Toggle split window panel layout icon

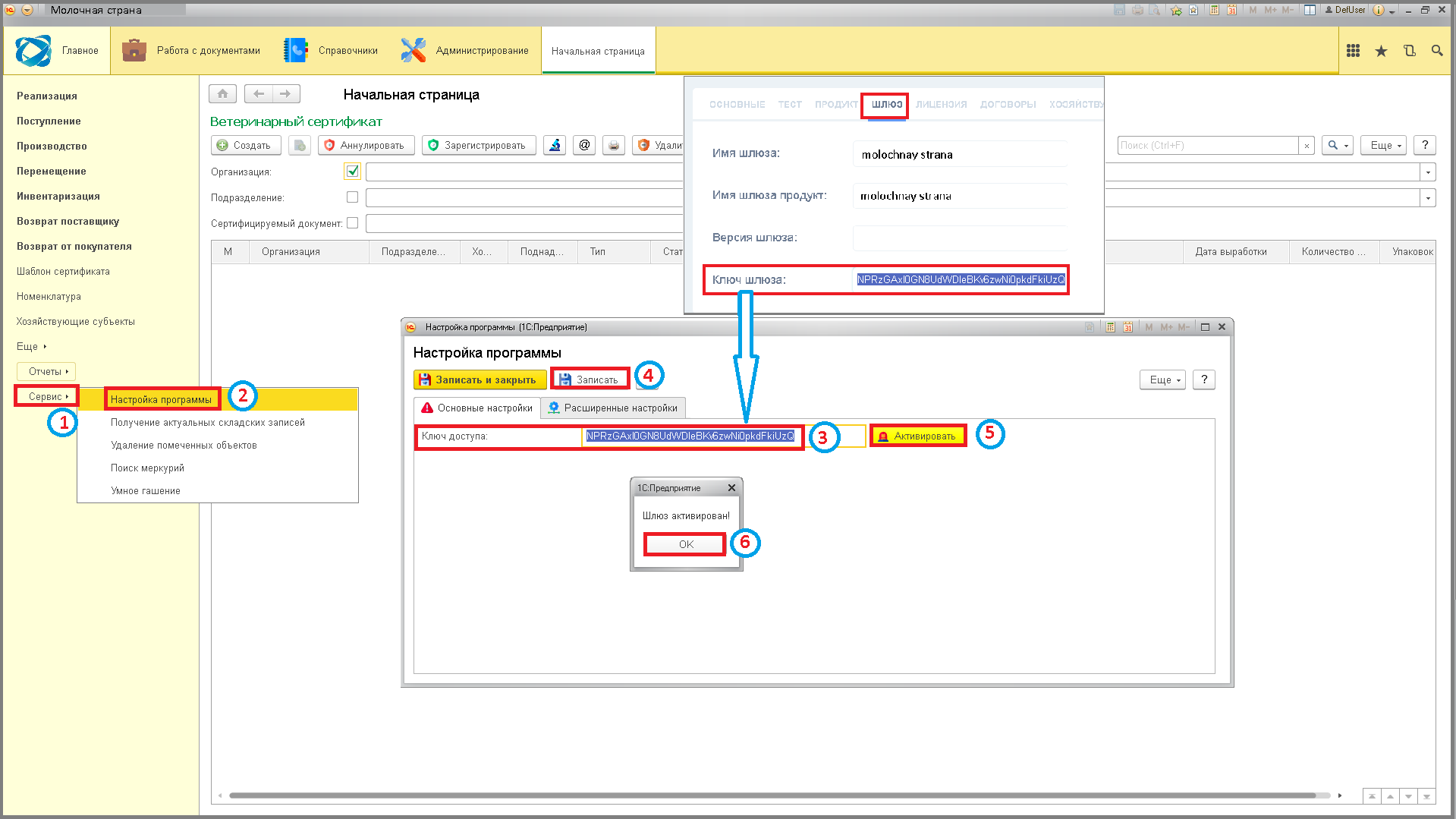[x=1310, y=10]
